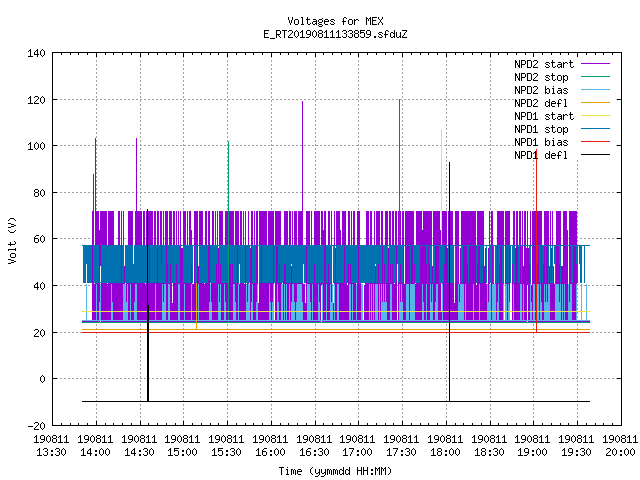Click the 'Voltages for MEX' chart title
The height and width of the screenshot is (480, 640).
tap(335, 21)
